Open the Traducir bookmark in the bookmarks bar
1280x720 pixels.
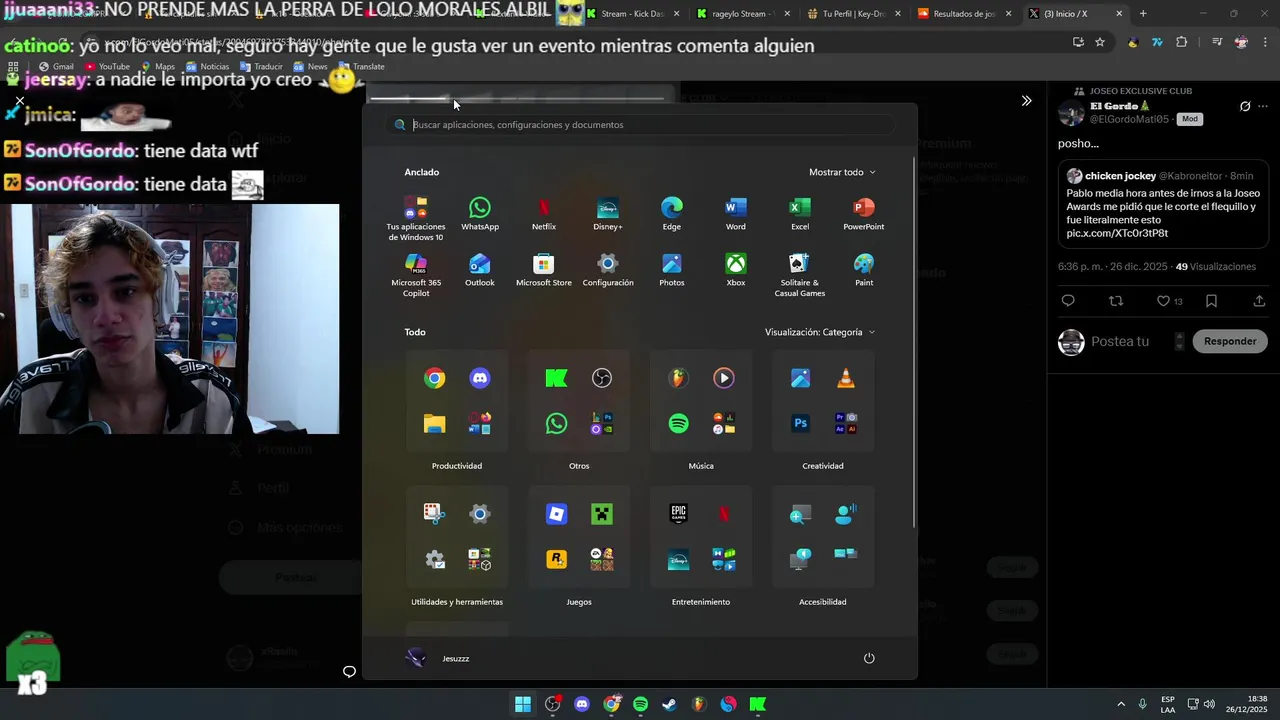point(260,66)
